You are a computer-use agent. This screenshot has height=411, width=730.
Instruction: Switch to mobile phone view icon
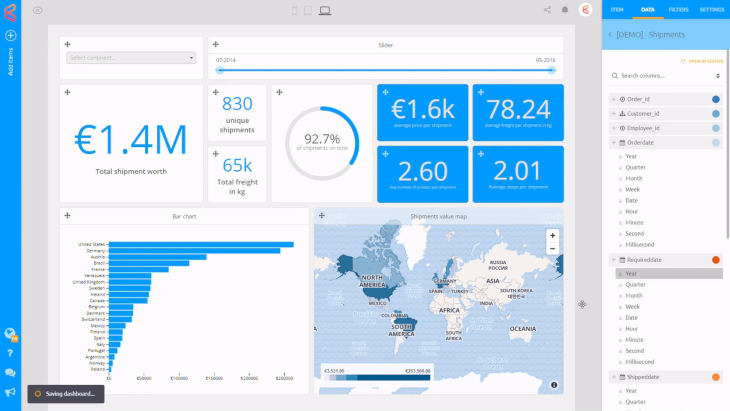[x=294, y=10]
